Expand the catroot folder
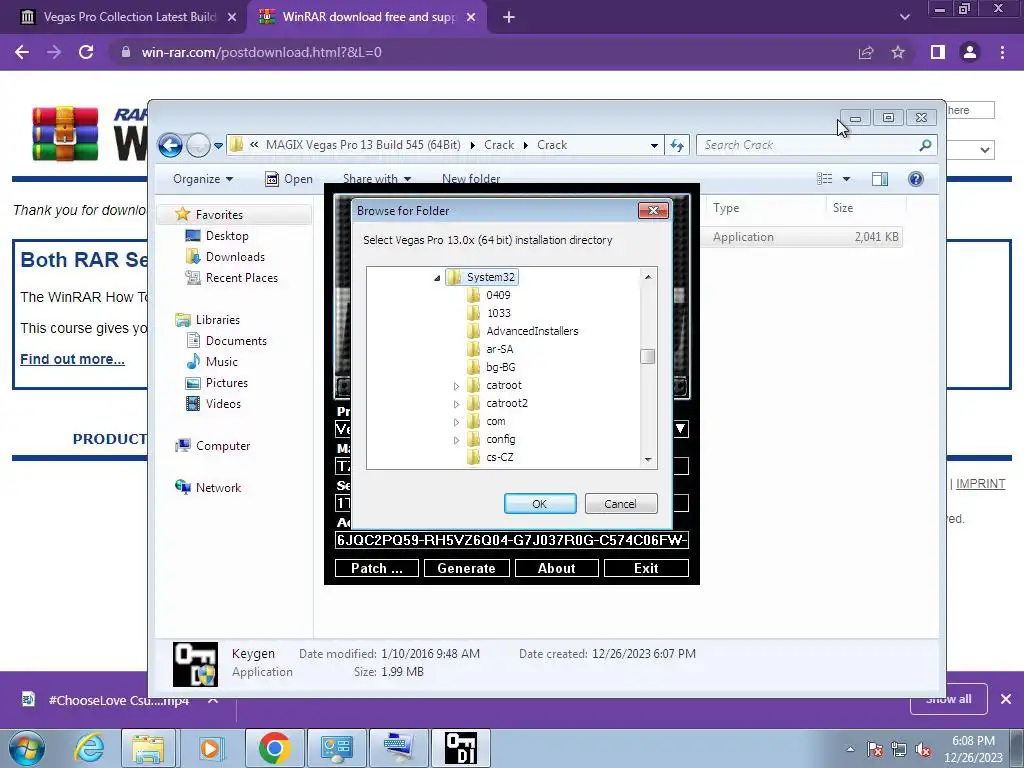 456,386
